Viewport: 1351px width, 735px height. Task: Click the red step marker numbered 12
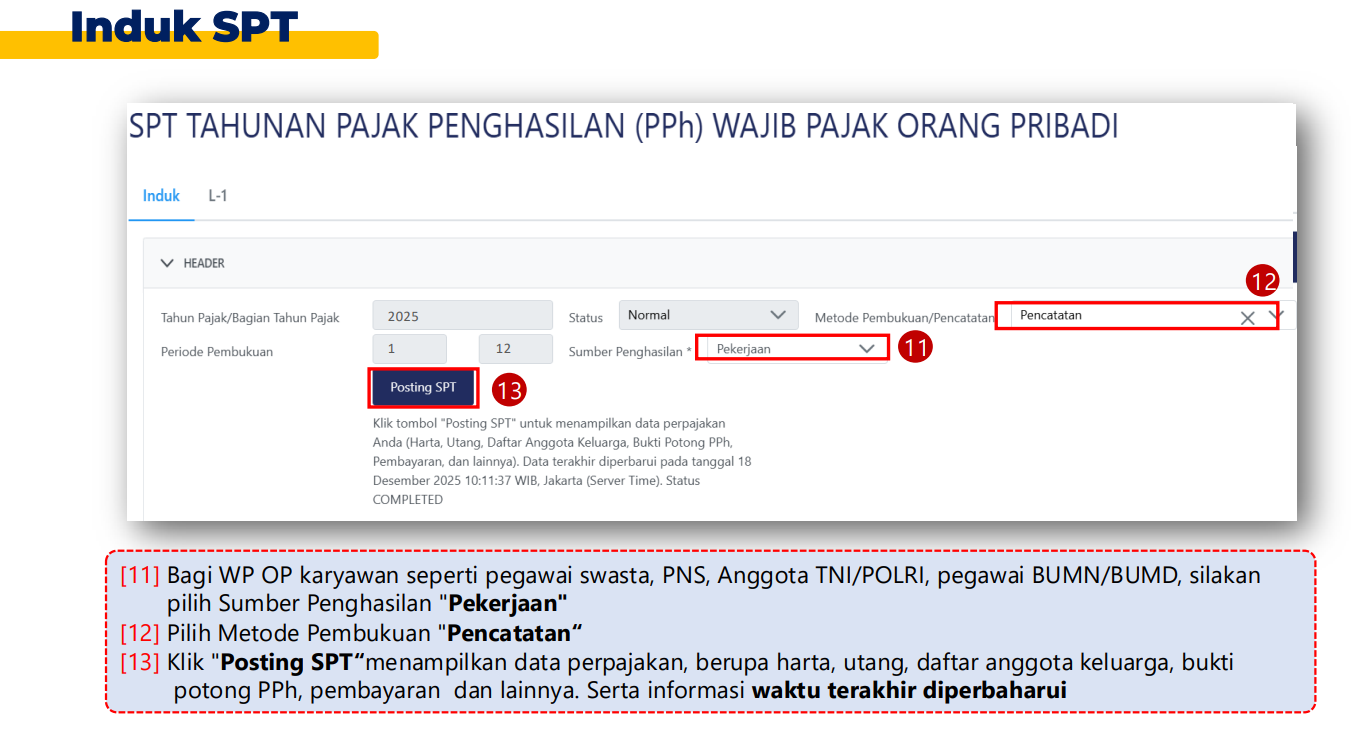(x=1262, y=282)
